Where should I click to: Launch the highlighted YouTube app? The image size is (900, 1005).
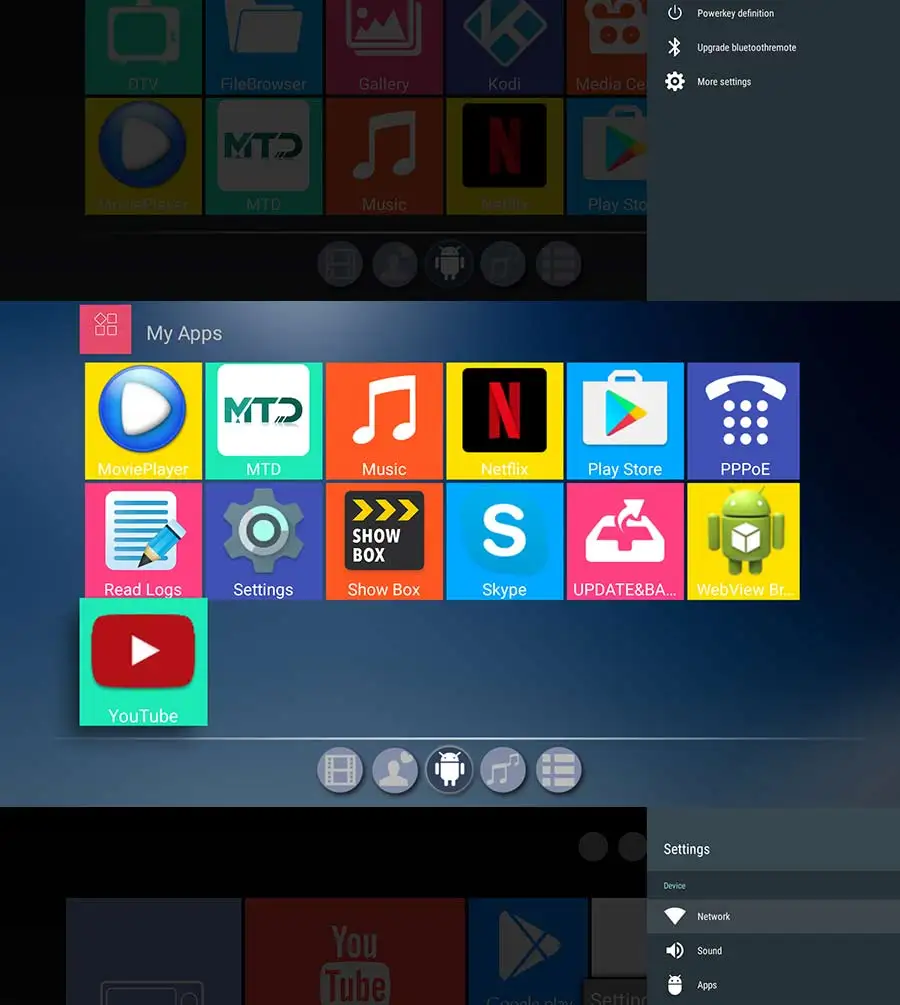143,661
